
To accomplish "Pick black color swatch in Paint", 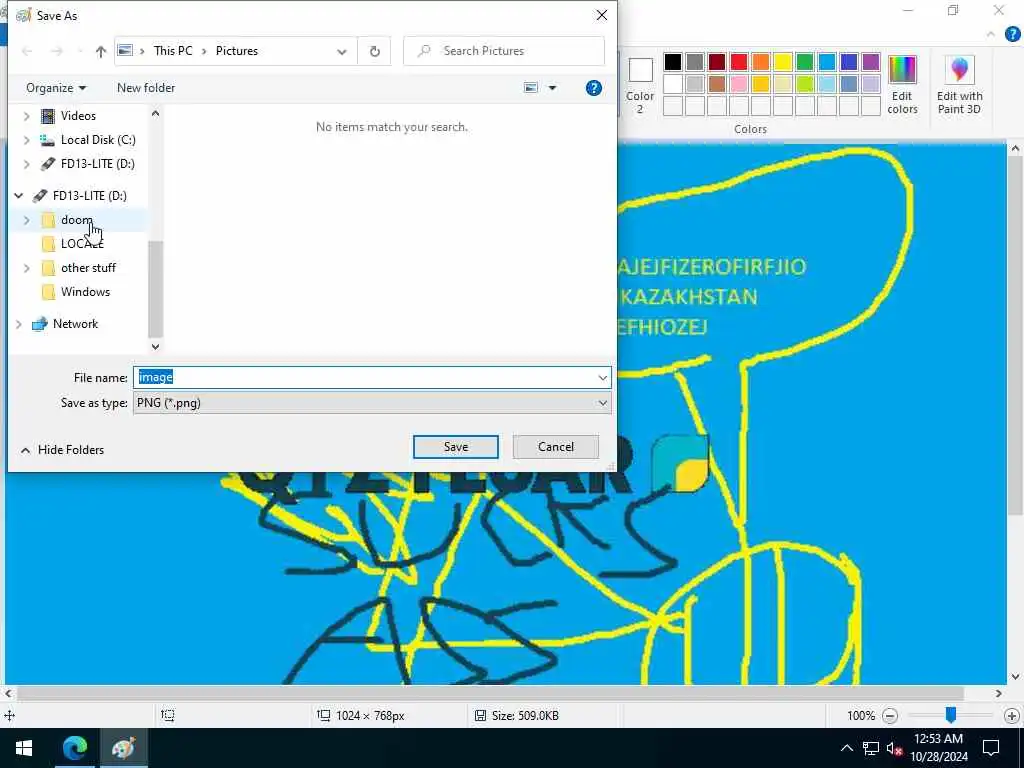I will [673, 62].
